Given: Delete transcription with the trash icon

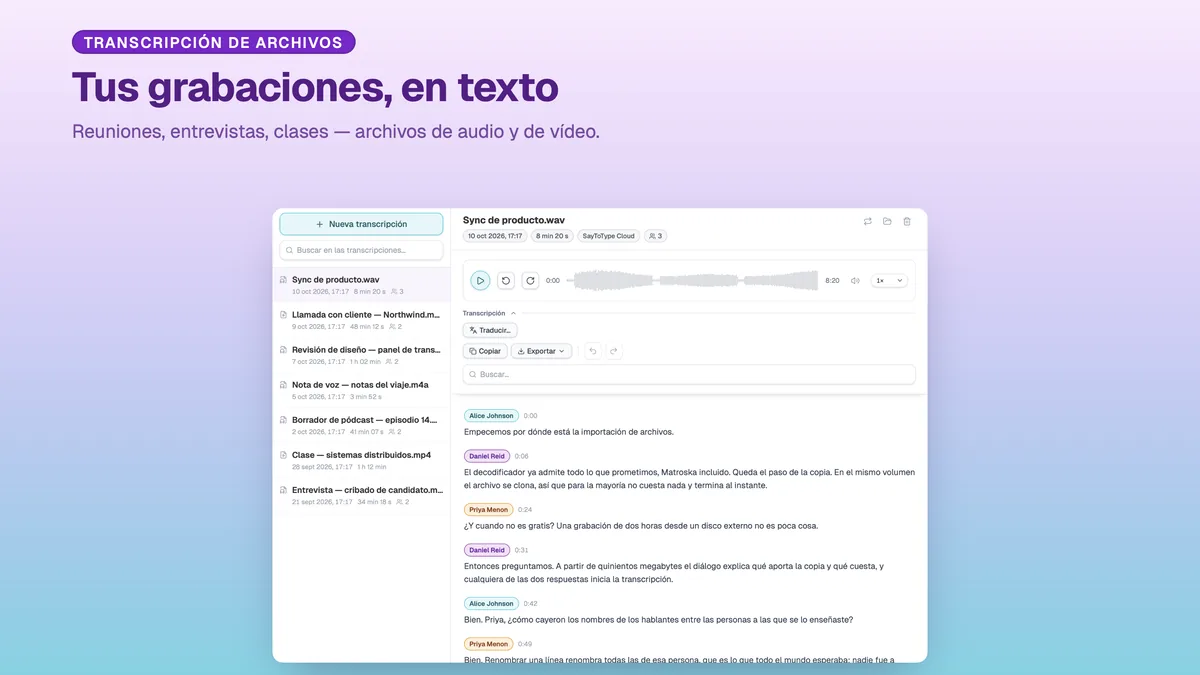Looking at the screenshot, I should coord(907,221).
